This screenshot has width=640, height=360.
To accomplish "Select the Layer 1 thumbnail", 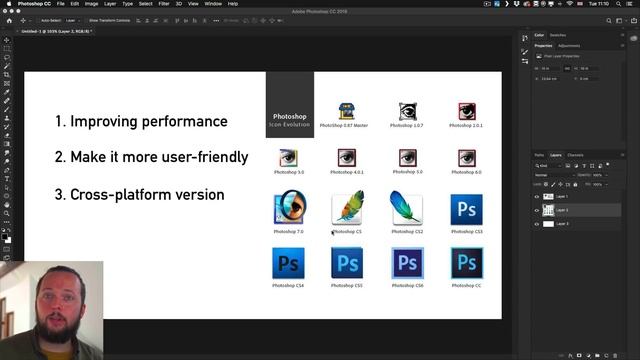I will pyautogui.click(x=548, y=197).
